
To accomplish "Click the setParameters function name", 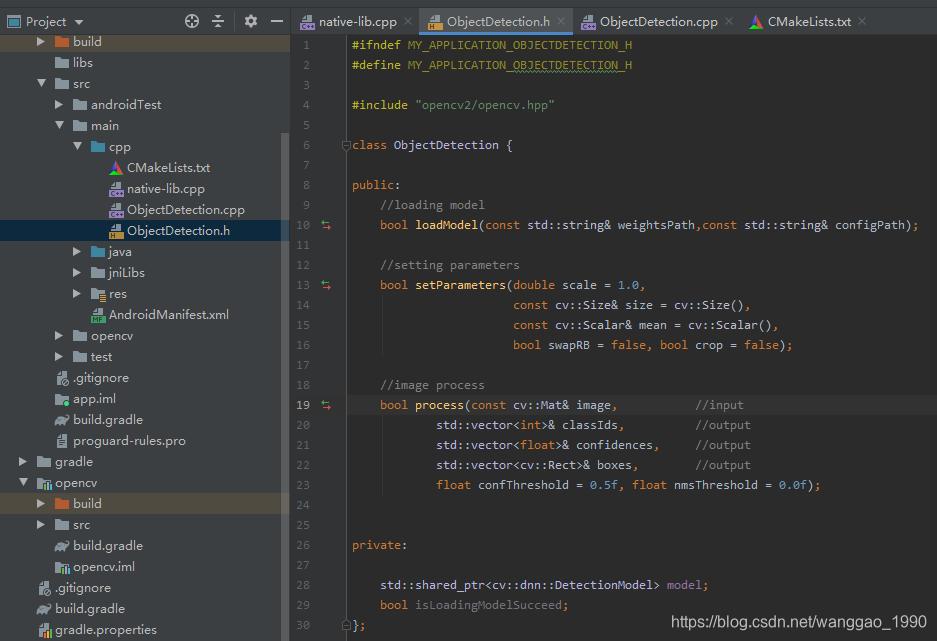I will [x=460, y=285].
